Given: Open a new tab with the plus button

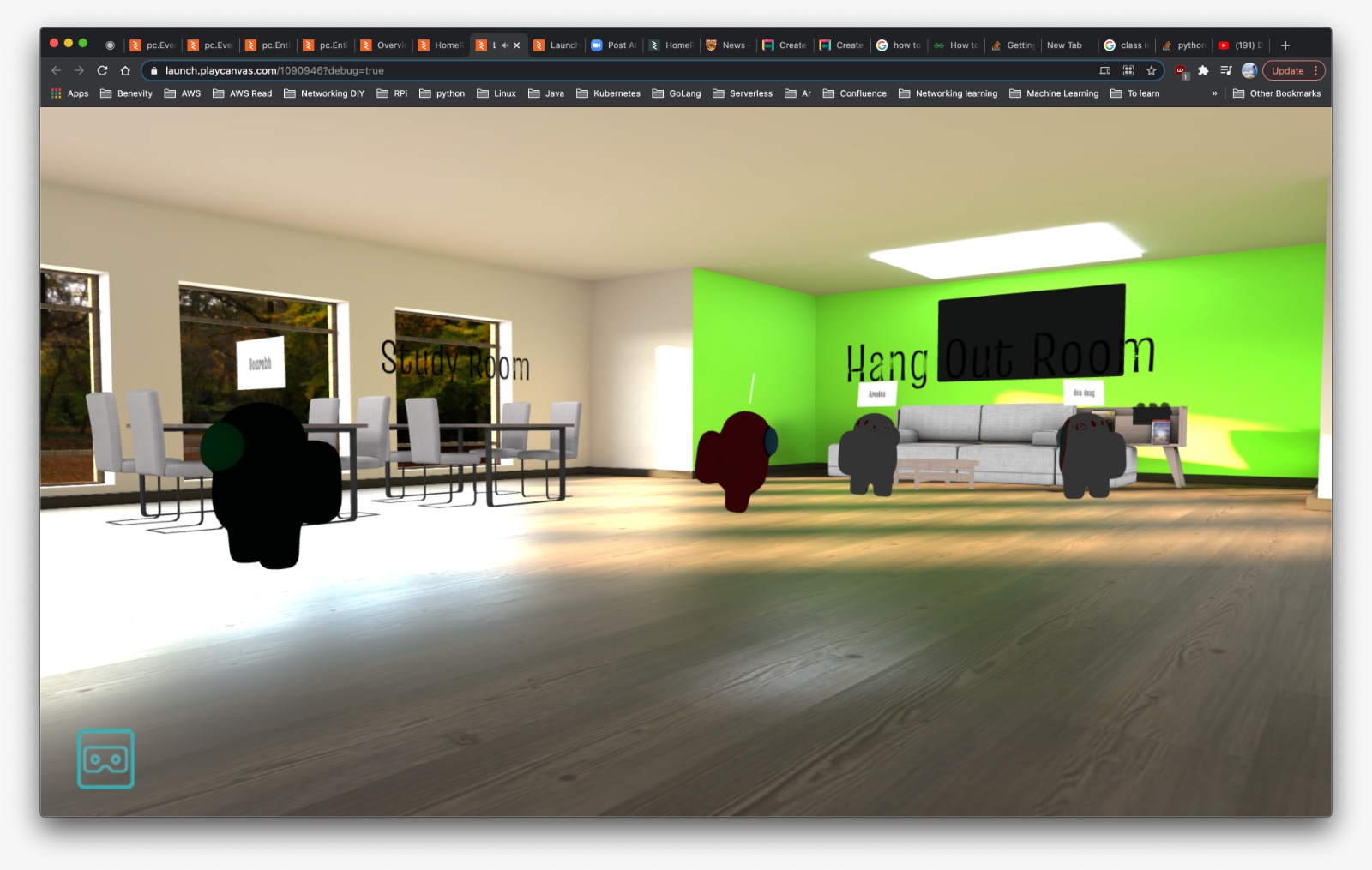Looking at the screenshot, I should pos(1285,45).
